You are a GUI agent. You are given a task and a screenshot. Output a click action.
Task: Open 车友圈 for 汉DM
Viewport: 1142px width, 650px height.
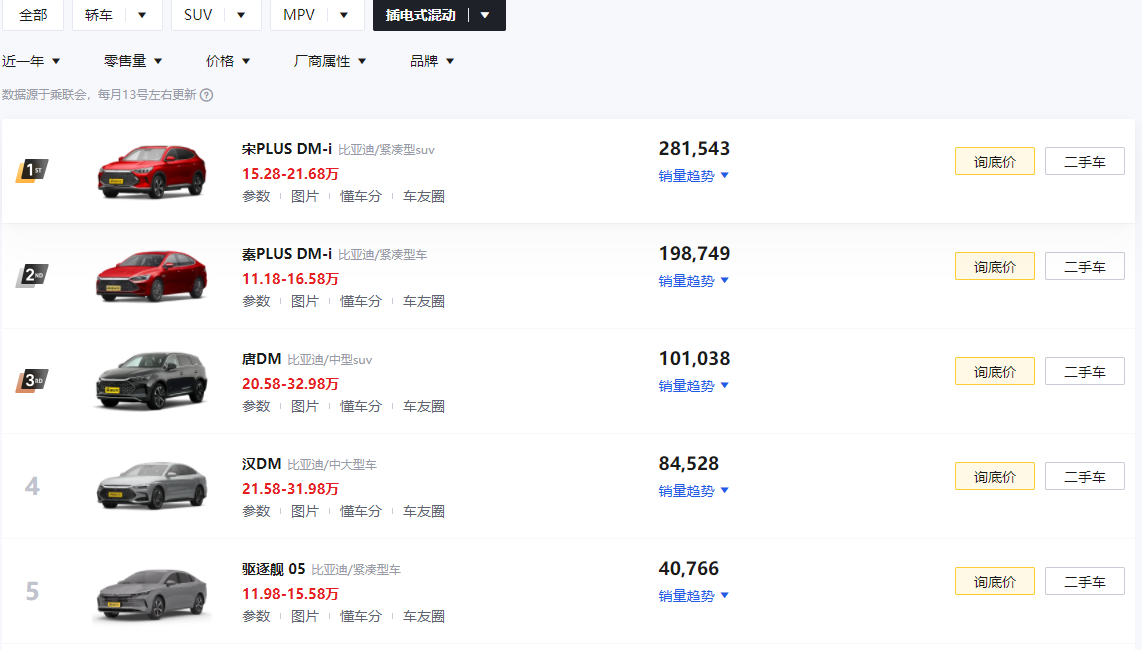pyautogui.click(x=424, y=511)
